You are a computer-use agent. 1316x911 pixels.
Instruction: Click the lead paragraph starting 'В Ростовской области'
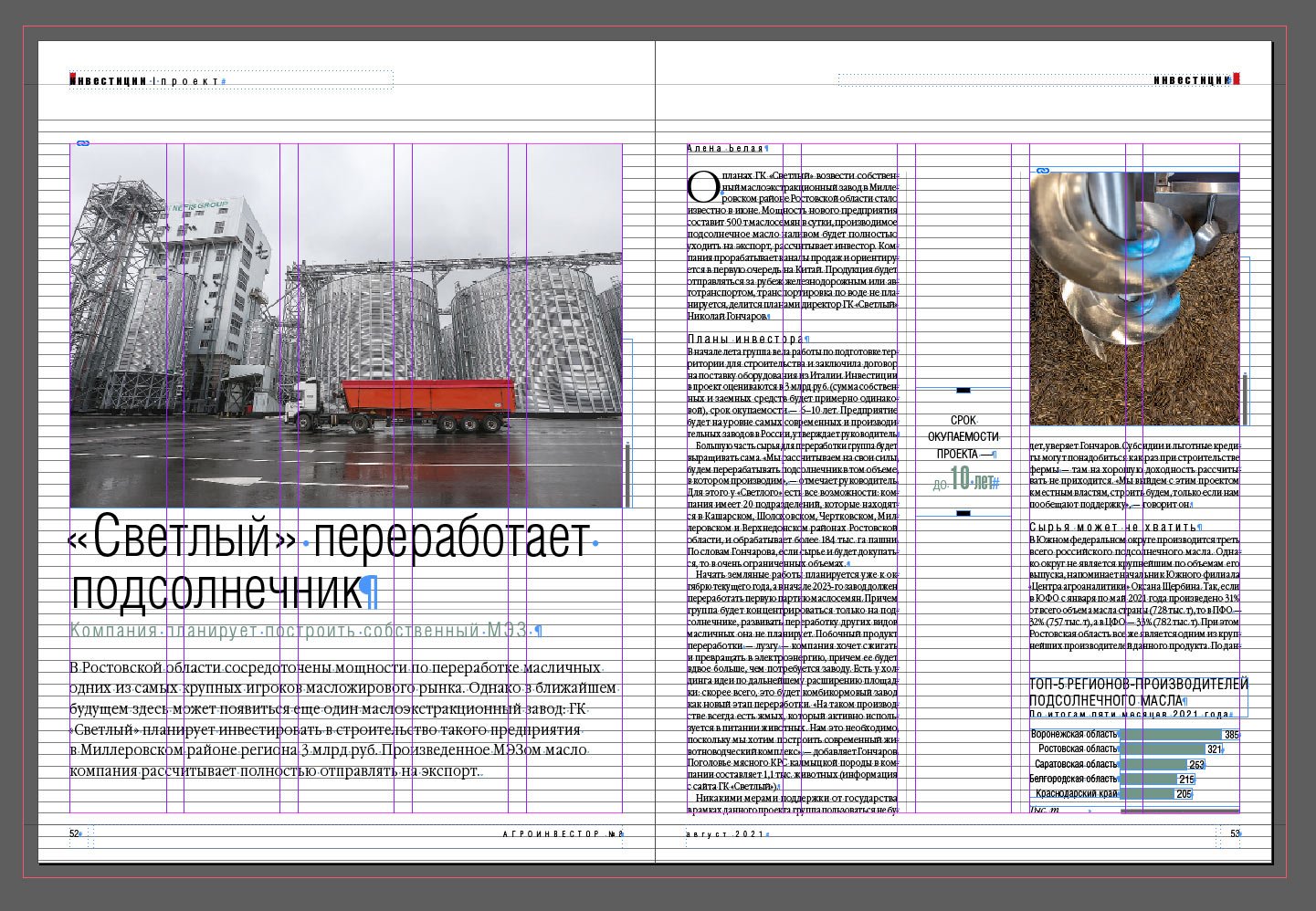[344, 719]
